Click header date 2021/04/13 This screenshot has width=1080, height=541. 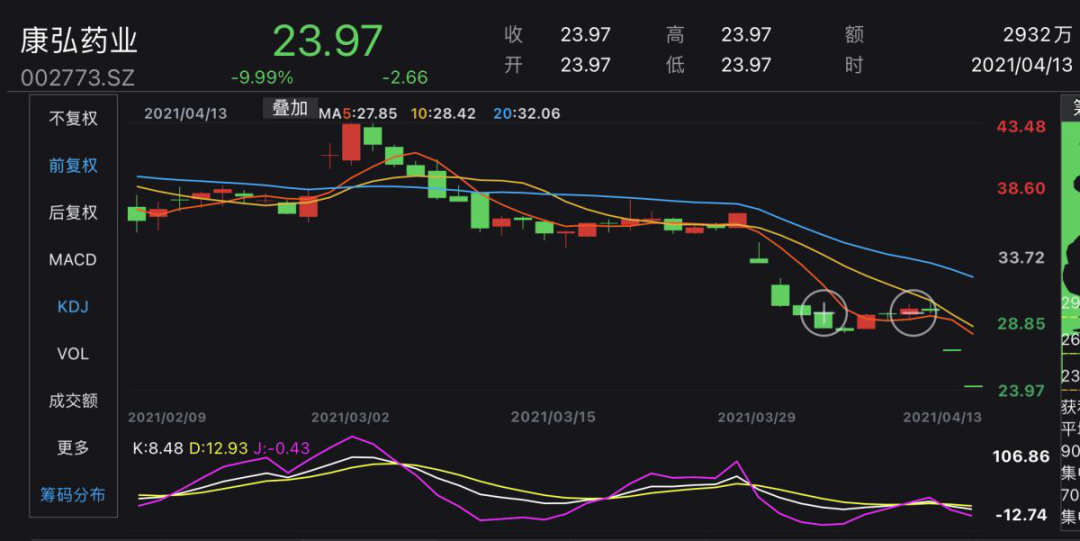pos(1022,65)
